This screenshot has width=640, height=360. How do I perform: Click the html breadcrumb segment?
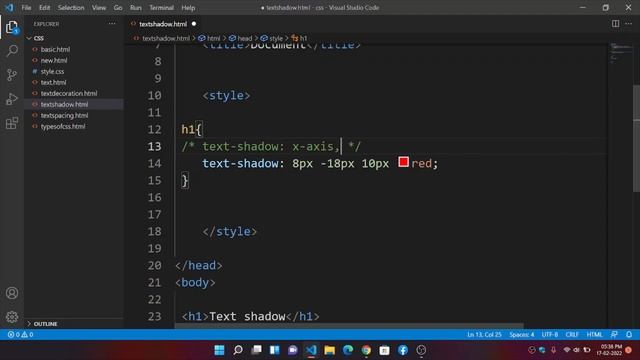[209, 38]
